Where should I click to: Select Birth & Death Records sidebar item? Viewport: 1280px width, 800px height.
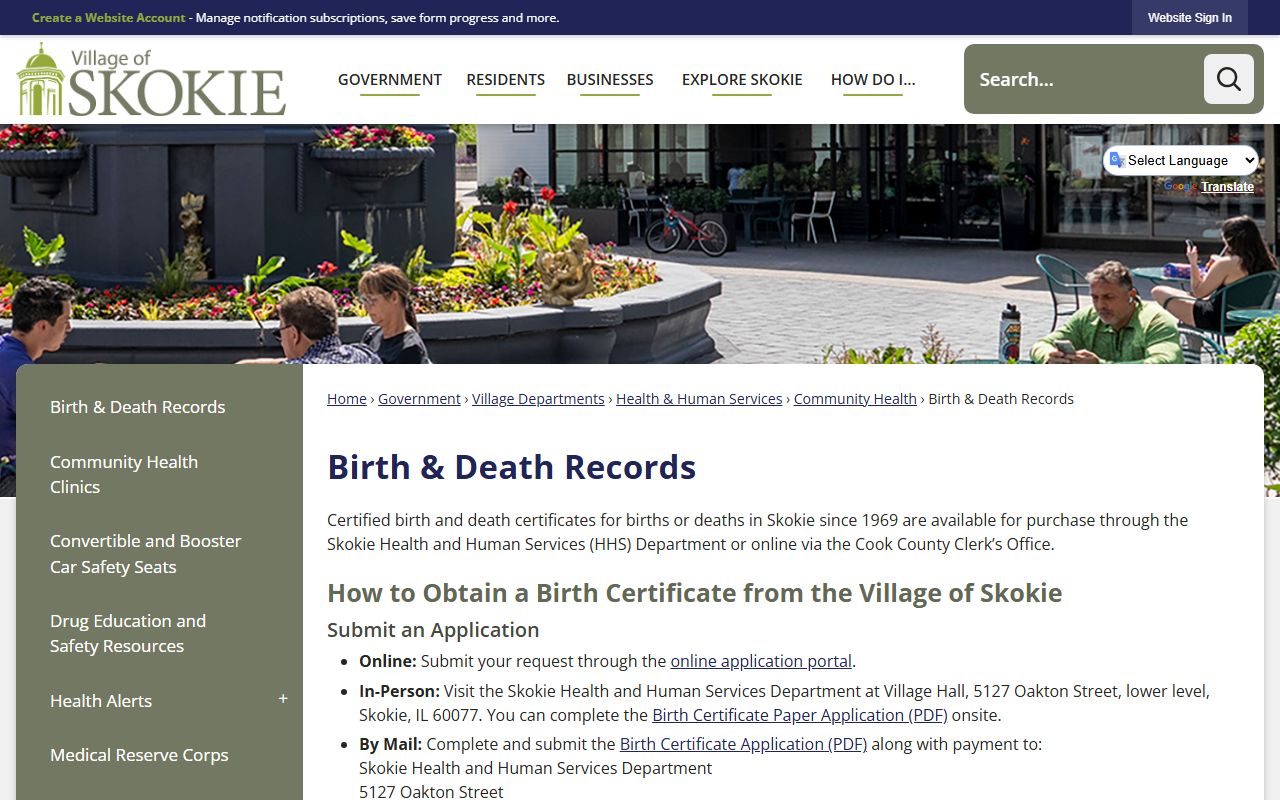point(138,407)
